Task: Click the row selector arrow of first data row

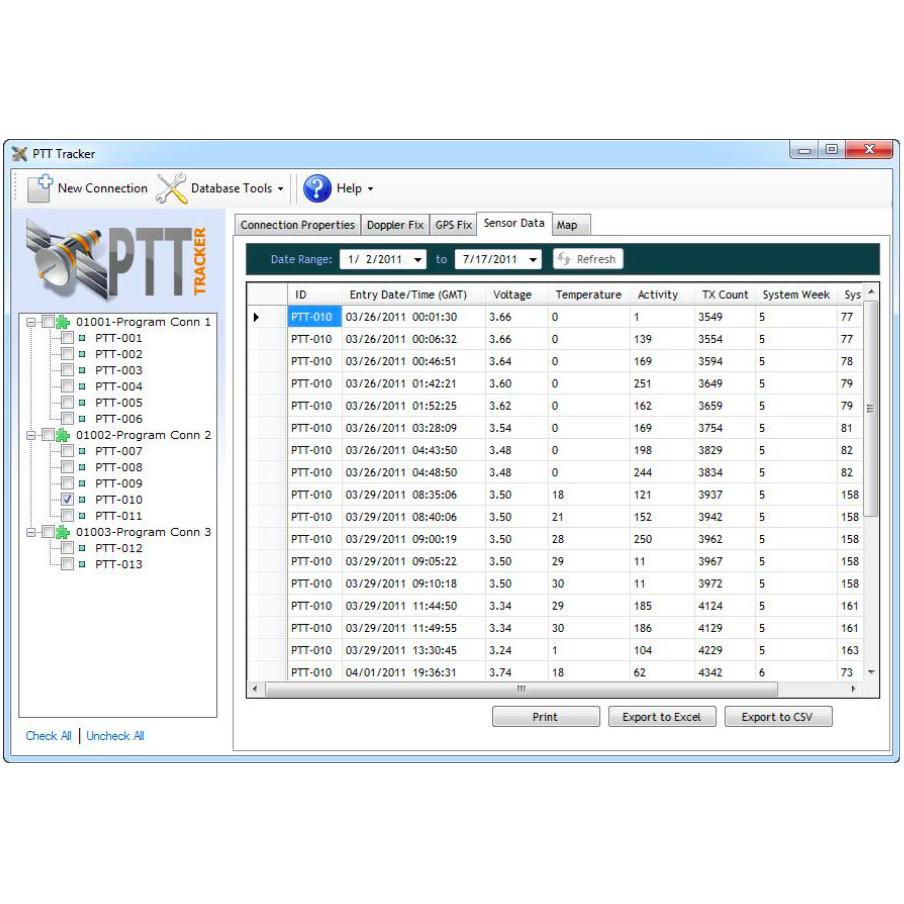Action: 257,317
